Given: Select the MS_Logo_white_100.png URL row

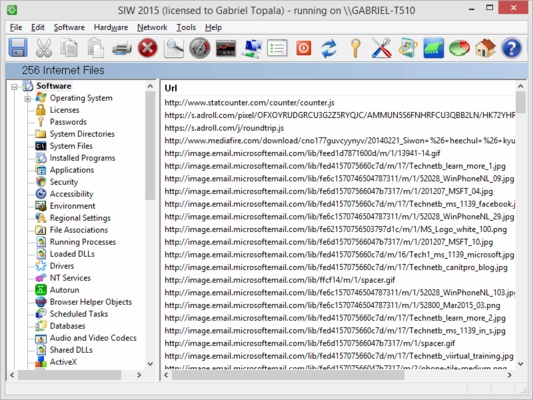Looking at the screenshot, I should pos(336,229).
